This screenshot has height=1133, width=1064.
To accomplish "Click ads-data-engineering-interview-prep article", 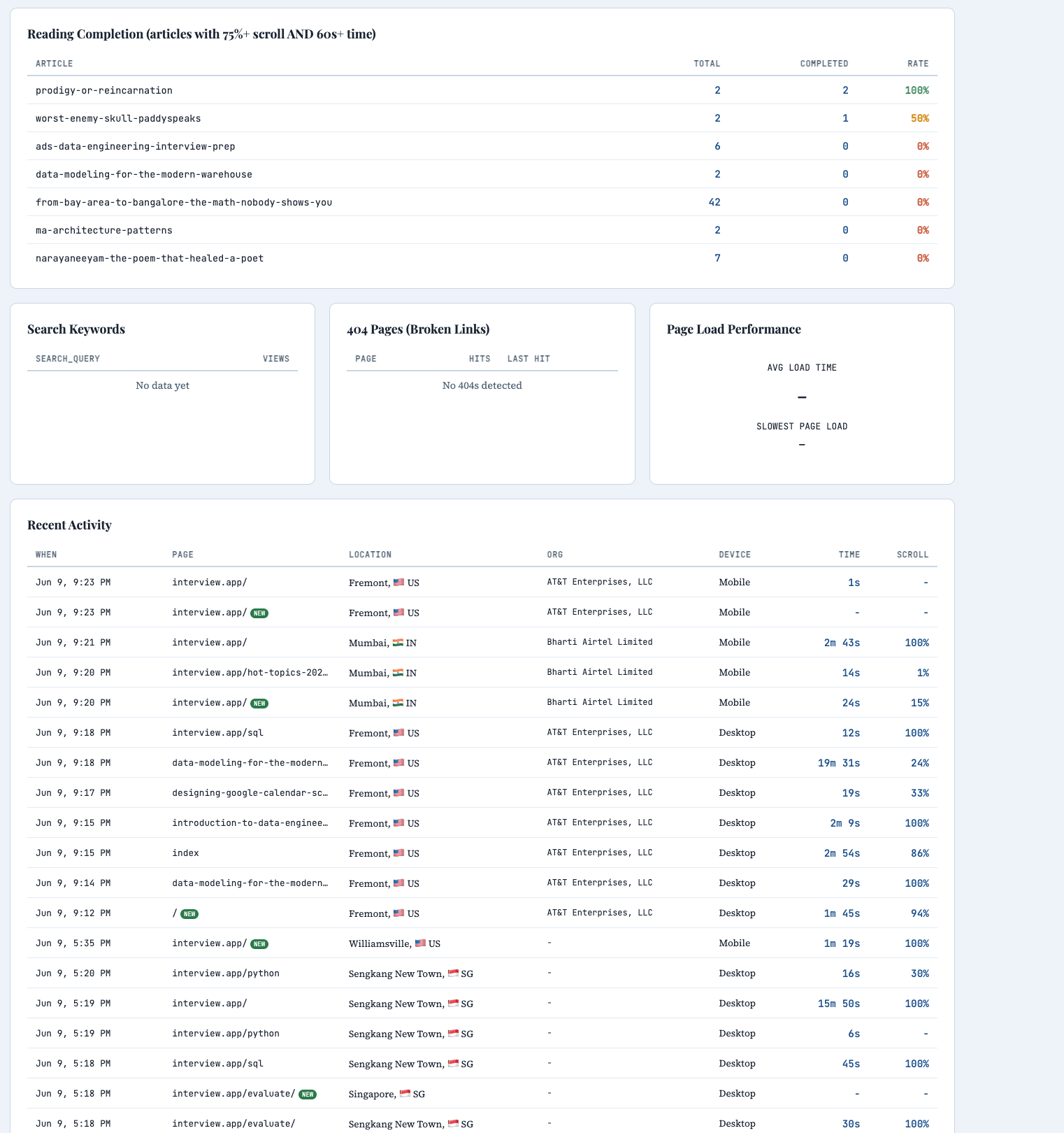I will coord(136,146).
